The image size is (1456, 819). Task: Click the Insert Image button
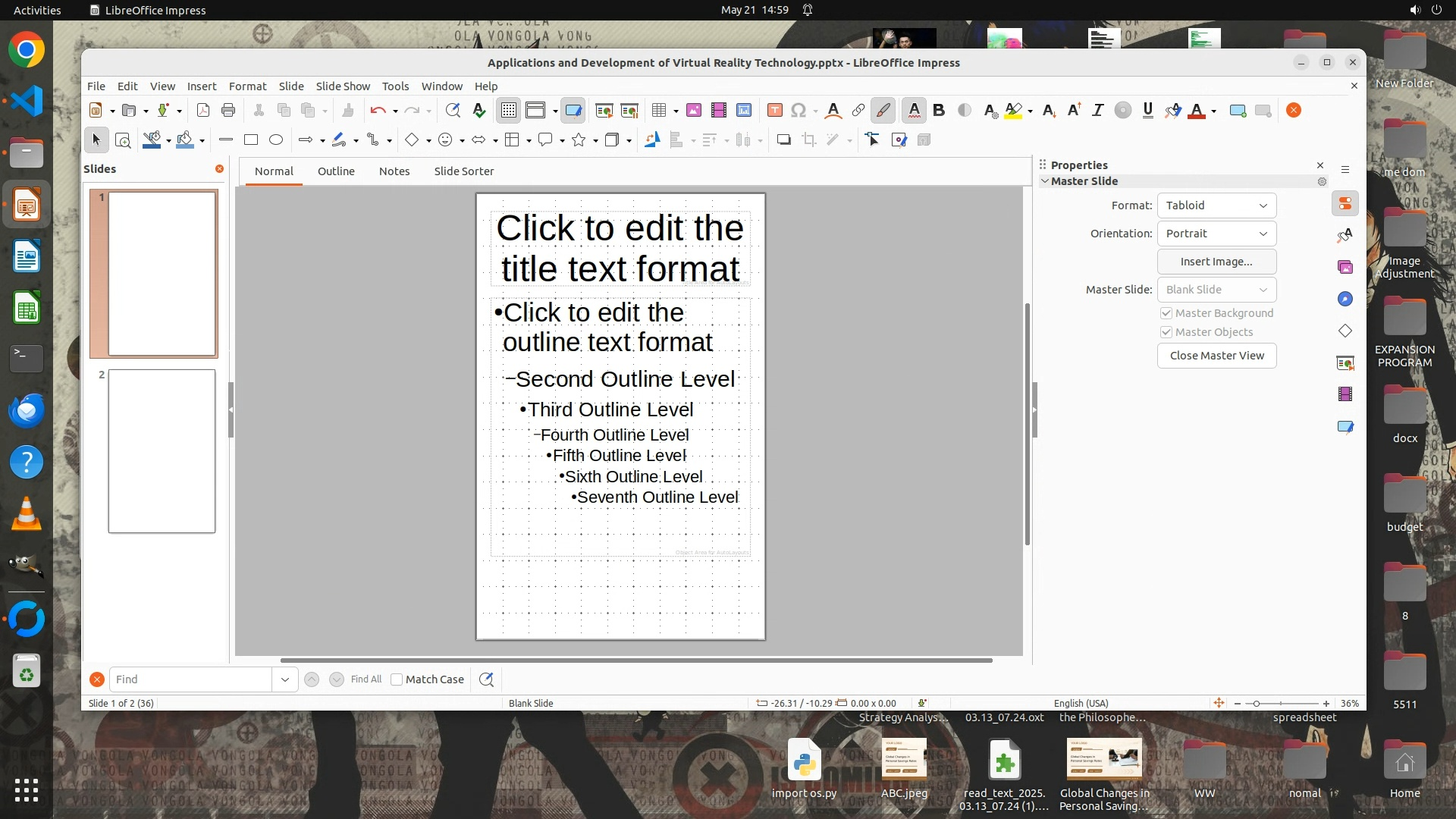pos(1216,262)
